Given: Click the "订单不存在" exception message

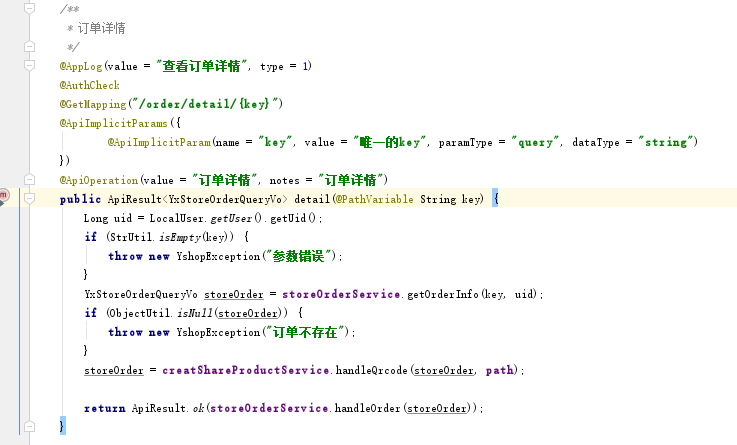Looking at the screenshot, I should click(x=305, y=332).
